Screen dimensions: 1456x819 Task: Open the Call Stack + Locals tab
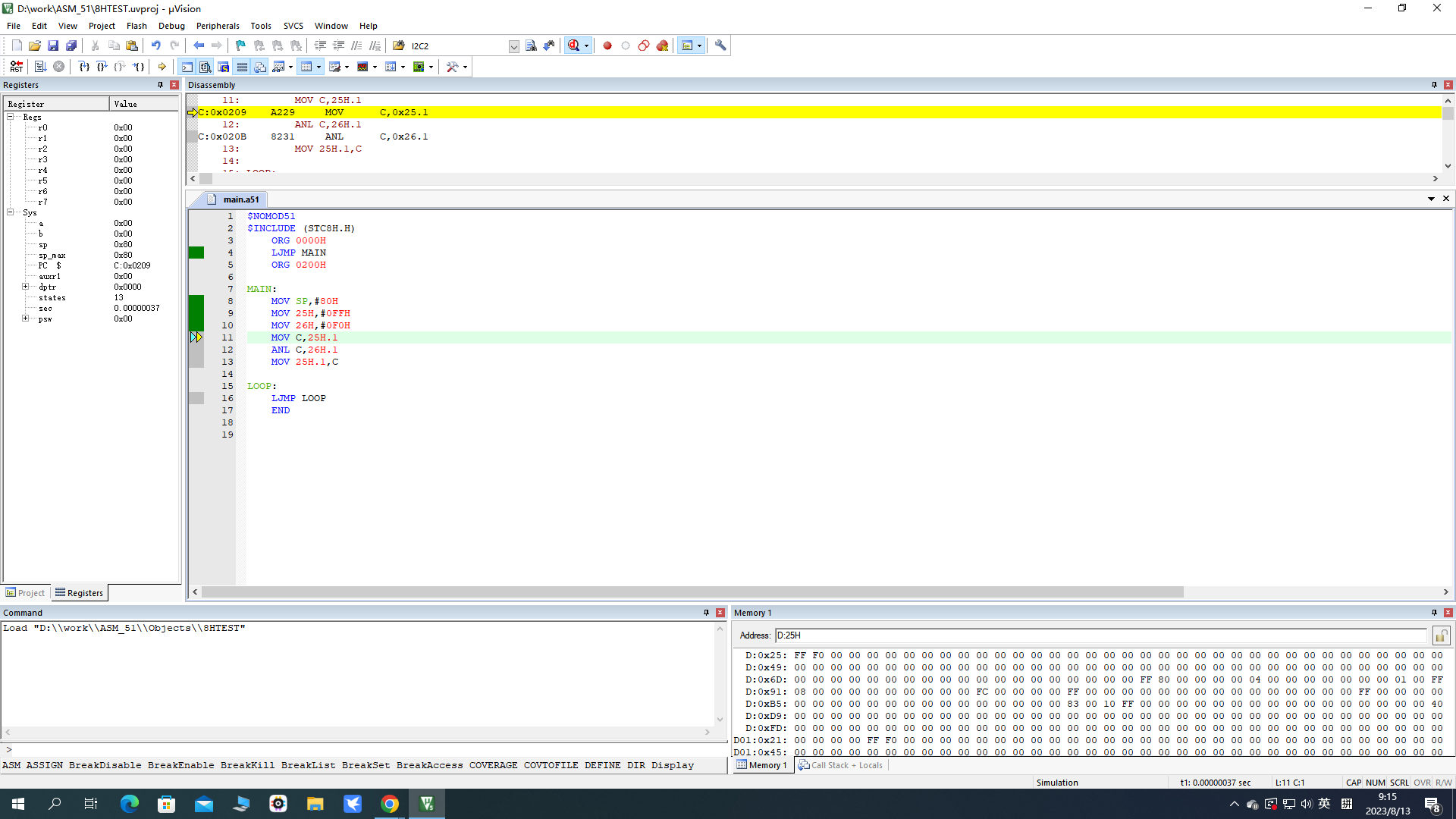tap(840, 765)
